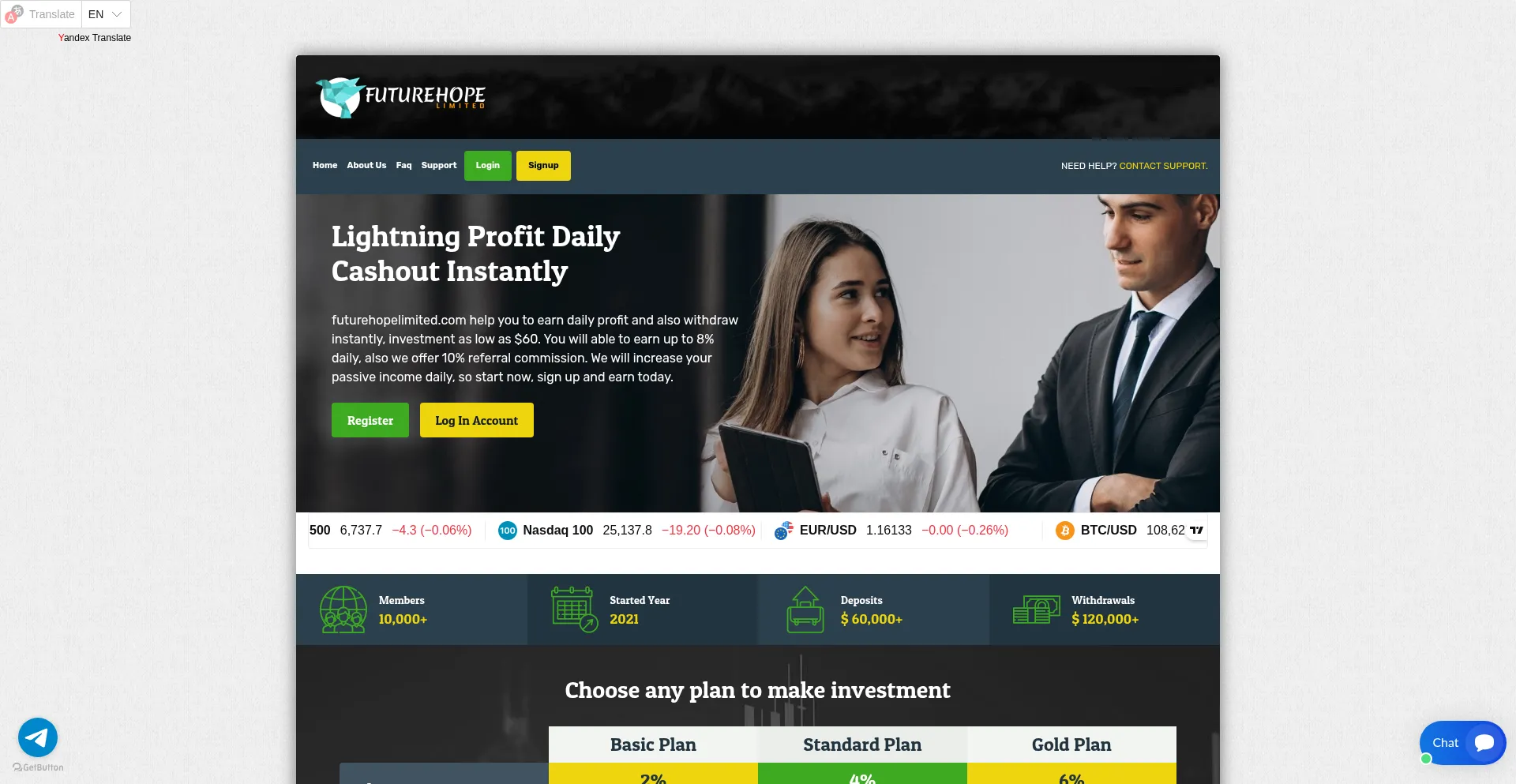Click the green Register button
This screenshot has width=1516, height=784.
pos(370,420)
